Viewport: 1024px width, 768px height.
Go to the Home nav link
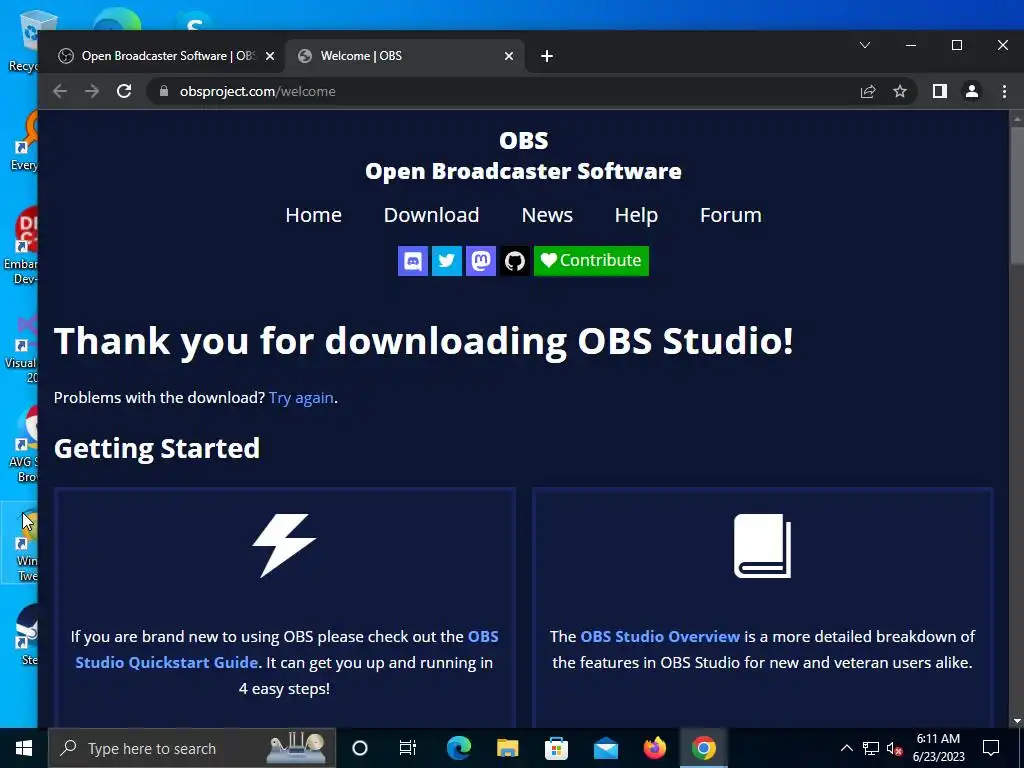(x=313, y=215)
